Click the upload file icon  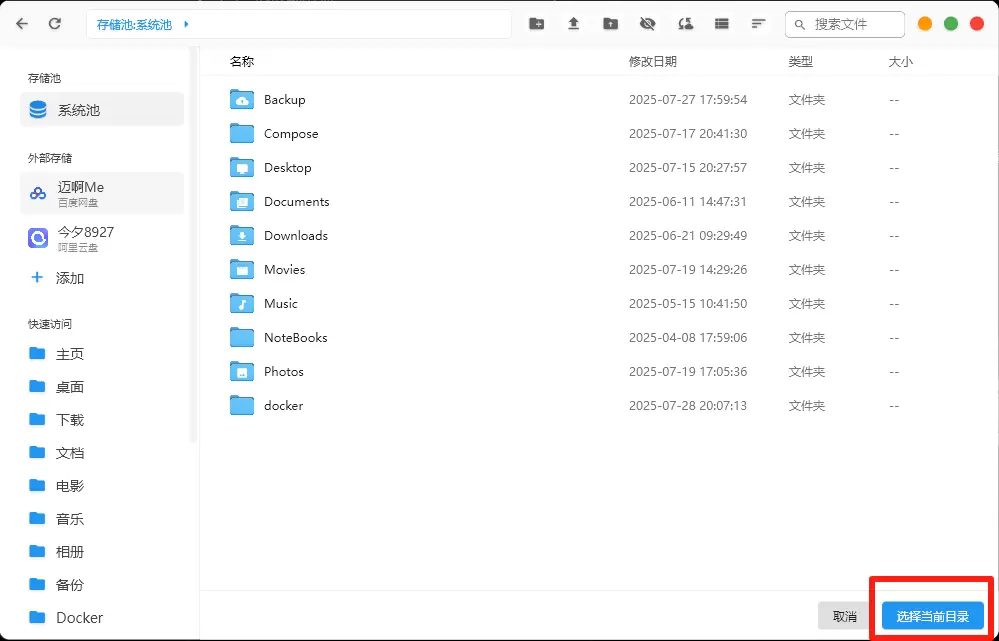[x=573, y=24]
